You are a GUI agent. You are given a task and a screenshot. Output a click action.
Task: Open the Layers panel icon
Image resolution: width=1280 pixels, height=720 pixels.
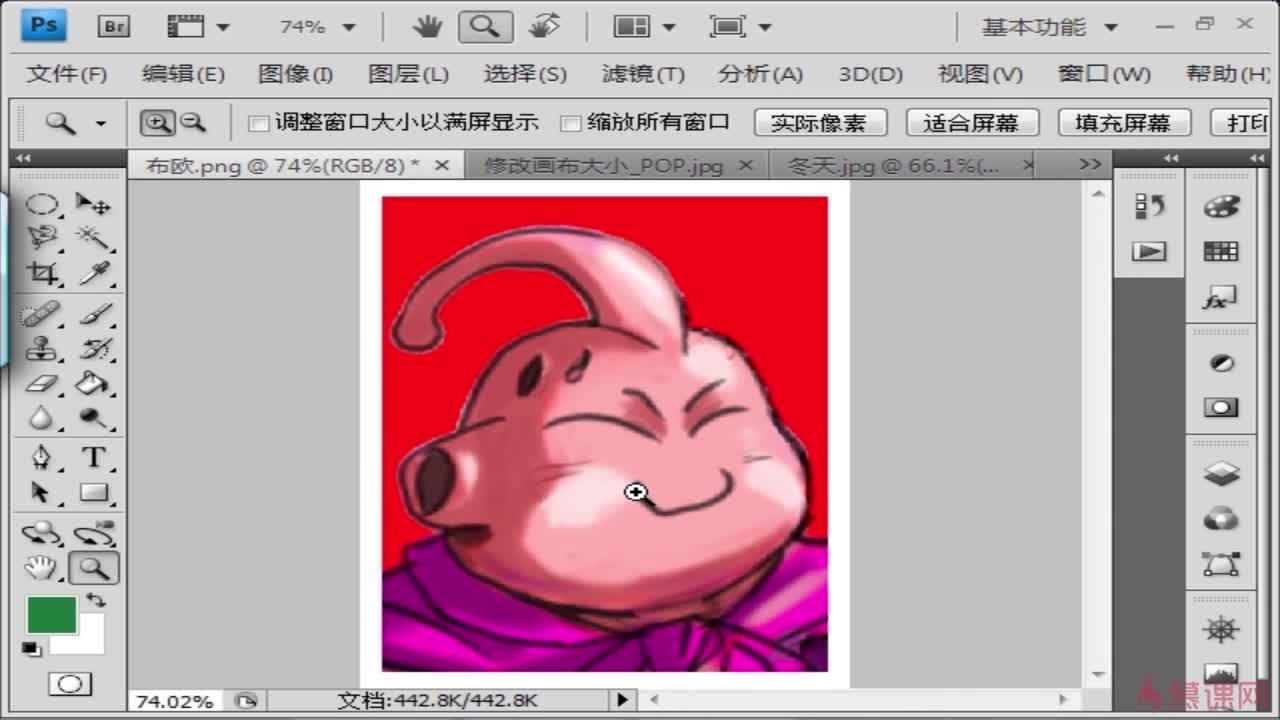(1221, 474)
